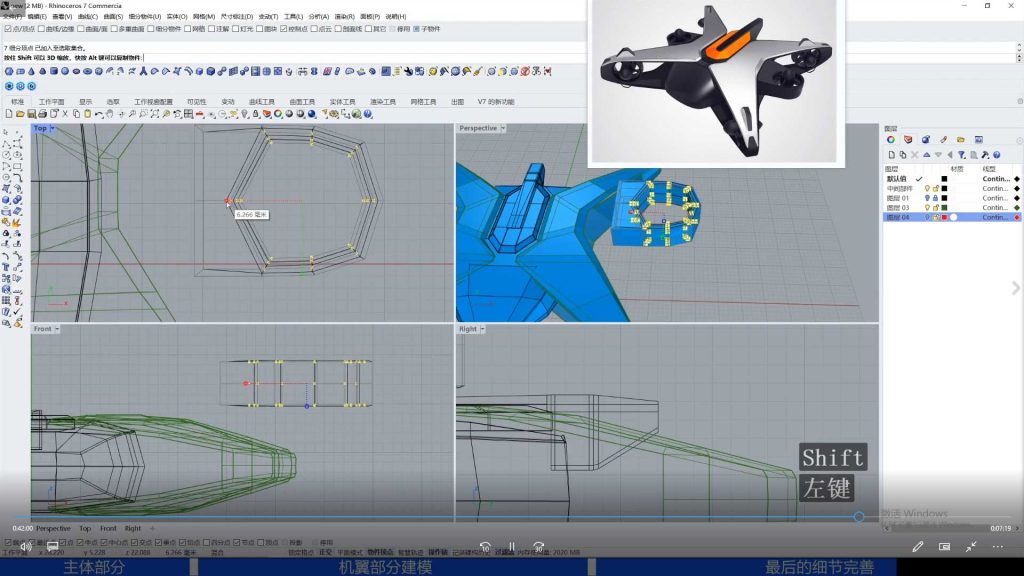This screenshot has width=1024, height=576.
Task: Click the open file folder icon
Action: [19, 114]
